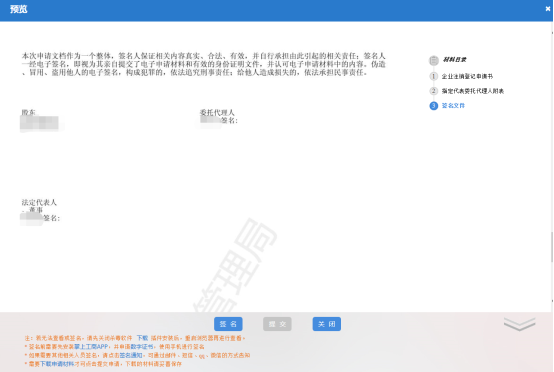Click the blue 下载 plugin link in the note
Viewport: 554px width, 372px height.
pos(142,338)
